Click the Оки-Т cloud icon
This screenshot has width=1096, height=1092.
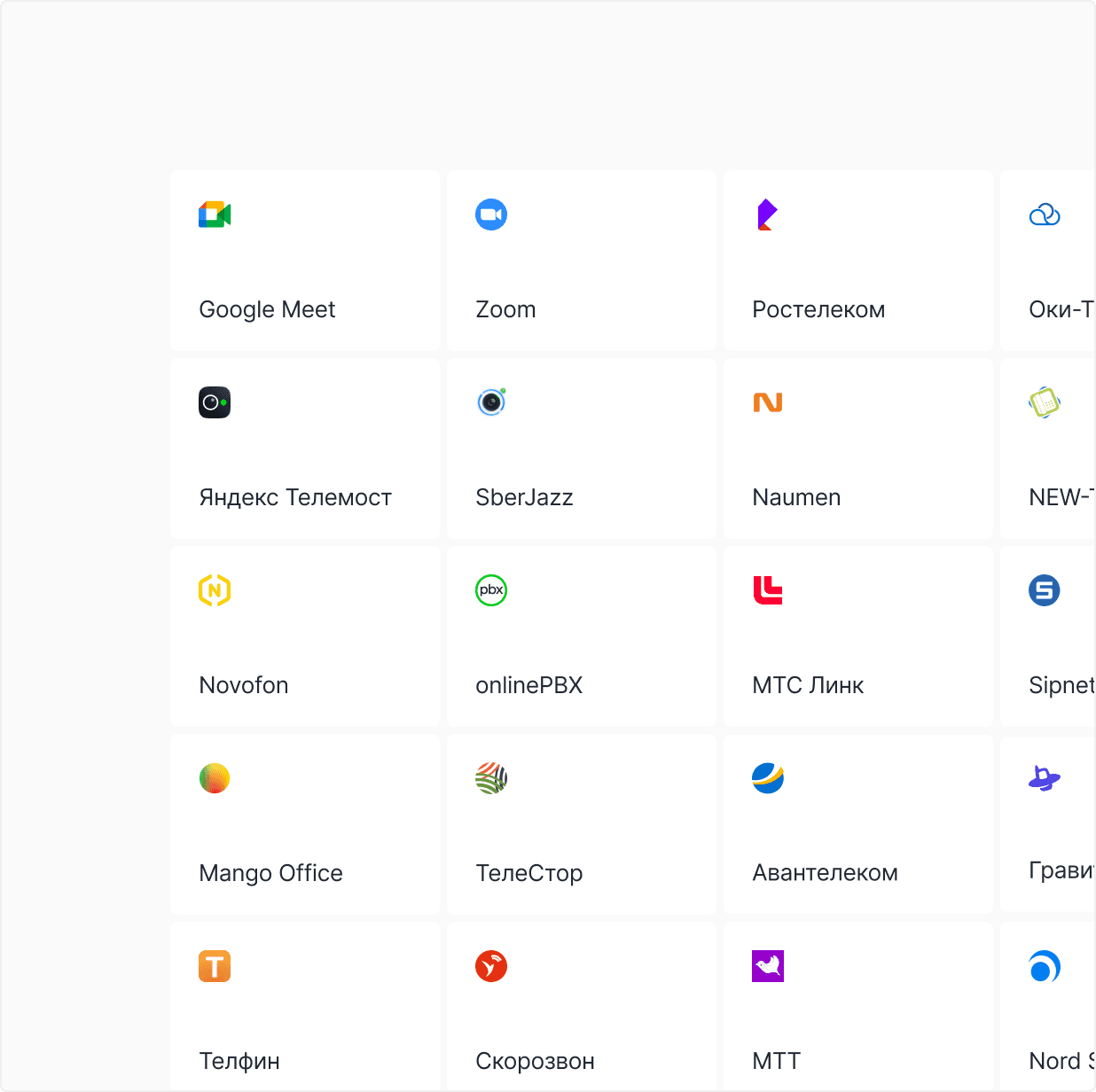pos(1045,214)
